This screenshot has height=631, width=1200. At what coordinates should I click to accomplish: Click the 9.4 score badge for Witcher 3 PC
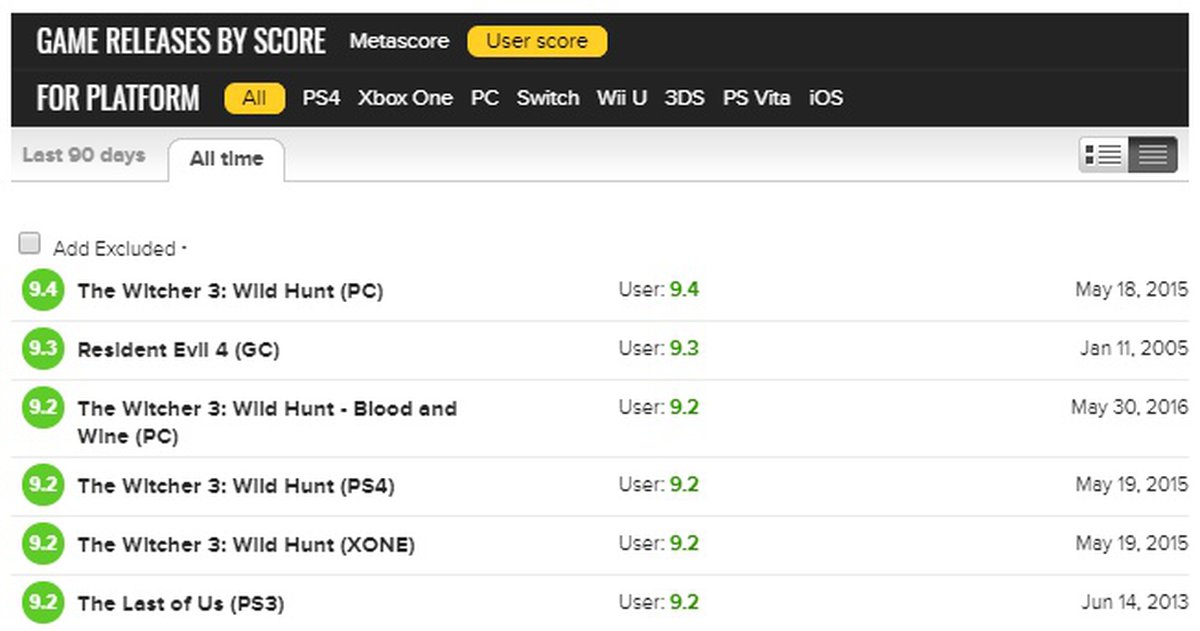point(42,291)
